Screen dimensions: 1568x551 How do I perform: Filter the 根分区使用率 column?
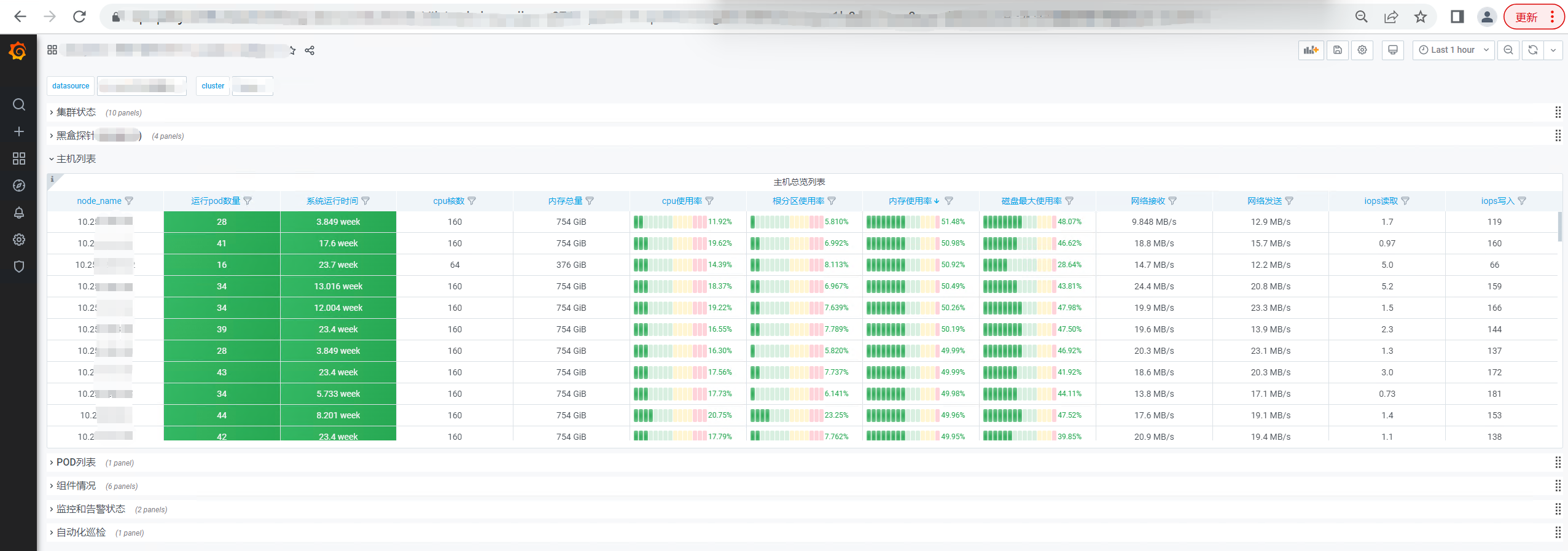tap(832, 201)
